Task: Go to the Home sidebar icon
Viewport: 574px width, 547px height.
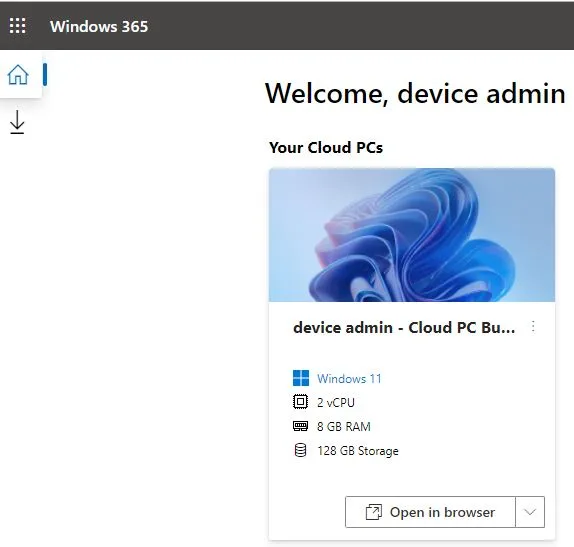Action: 18,75
